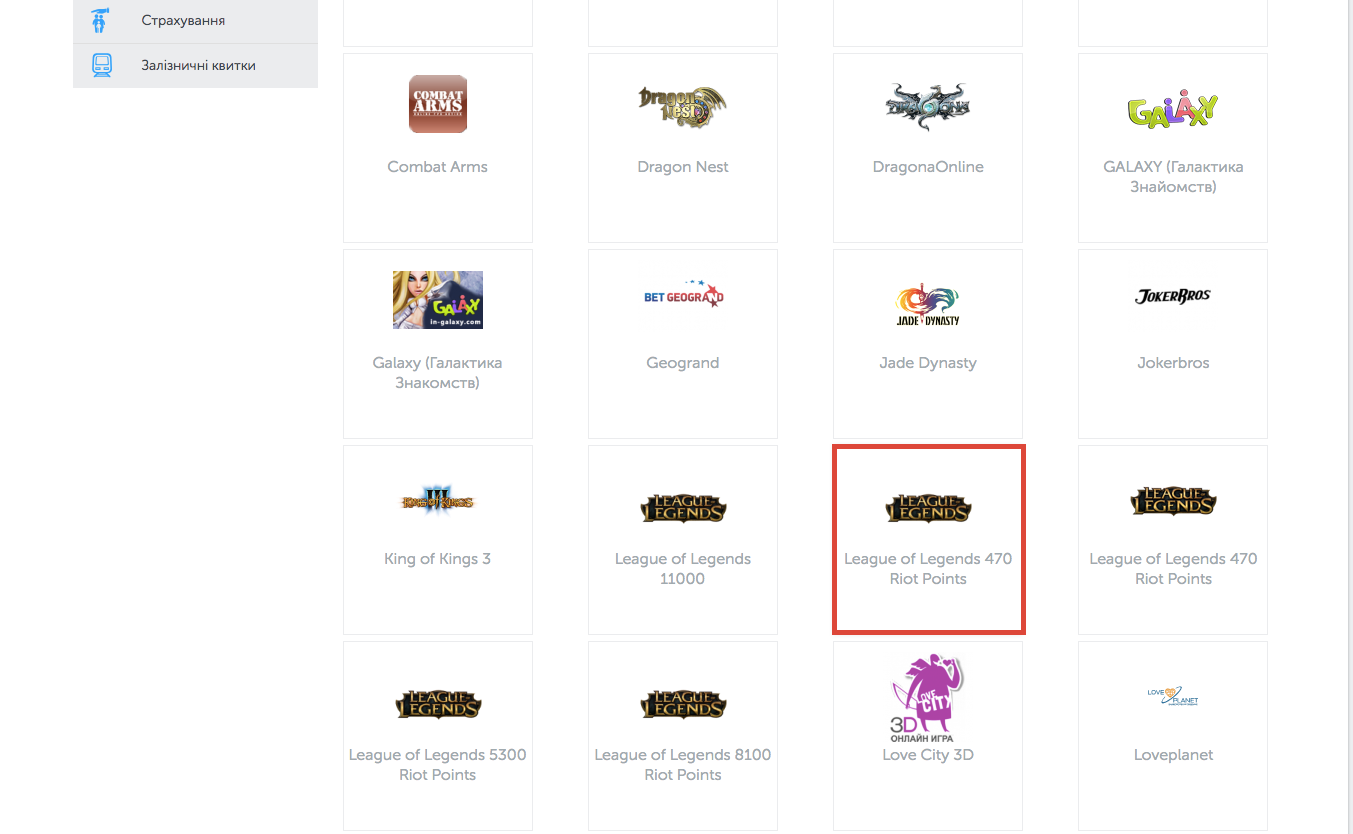Image resolution: width=1353 pixels, height=834 pixels.
Task: Open the Страхування sidebar menu item
Action: point(195,21)
